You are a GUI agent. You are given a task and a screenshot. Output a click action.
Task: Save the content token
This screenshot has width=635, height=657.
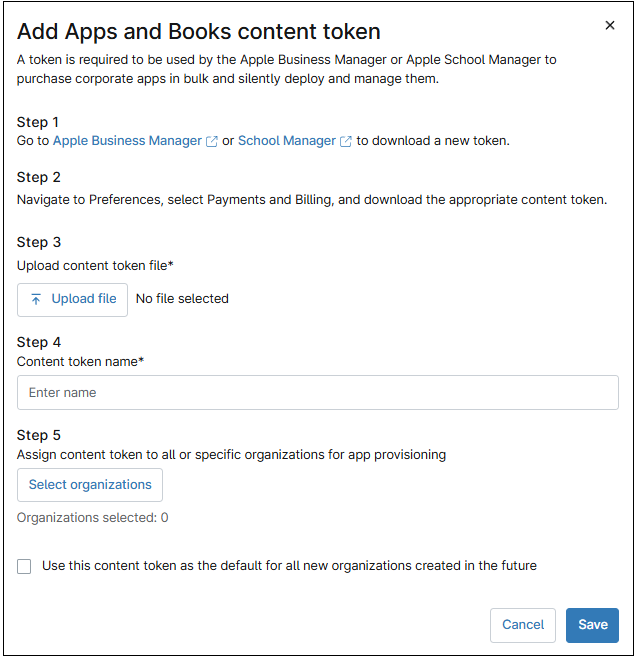(592, 625)
